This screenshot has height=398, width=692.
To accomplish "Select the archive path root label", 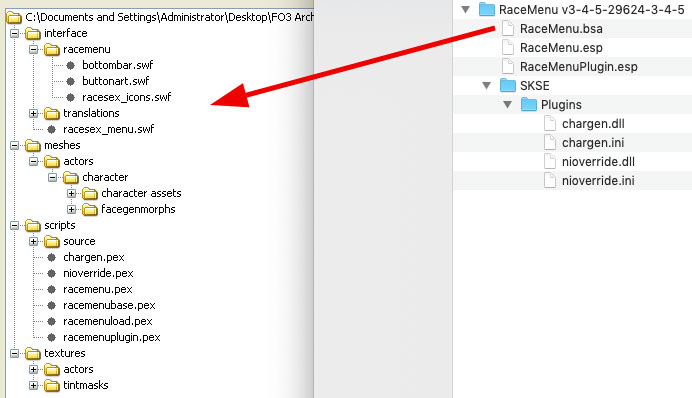I will [x=169, y=17].
